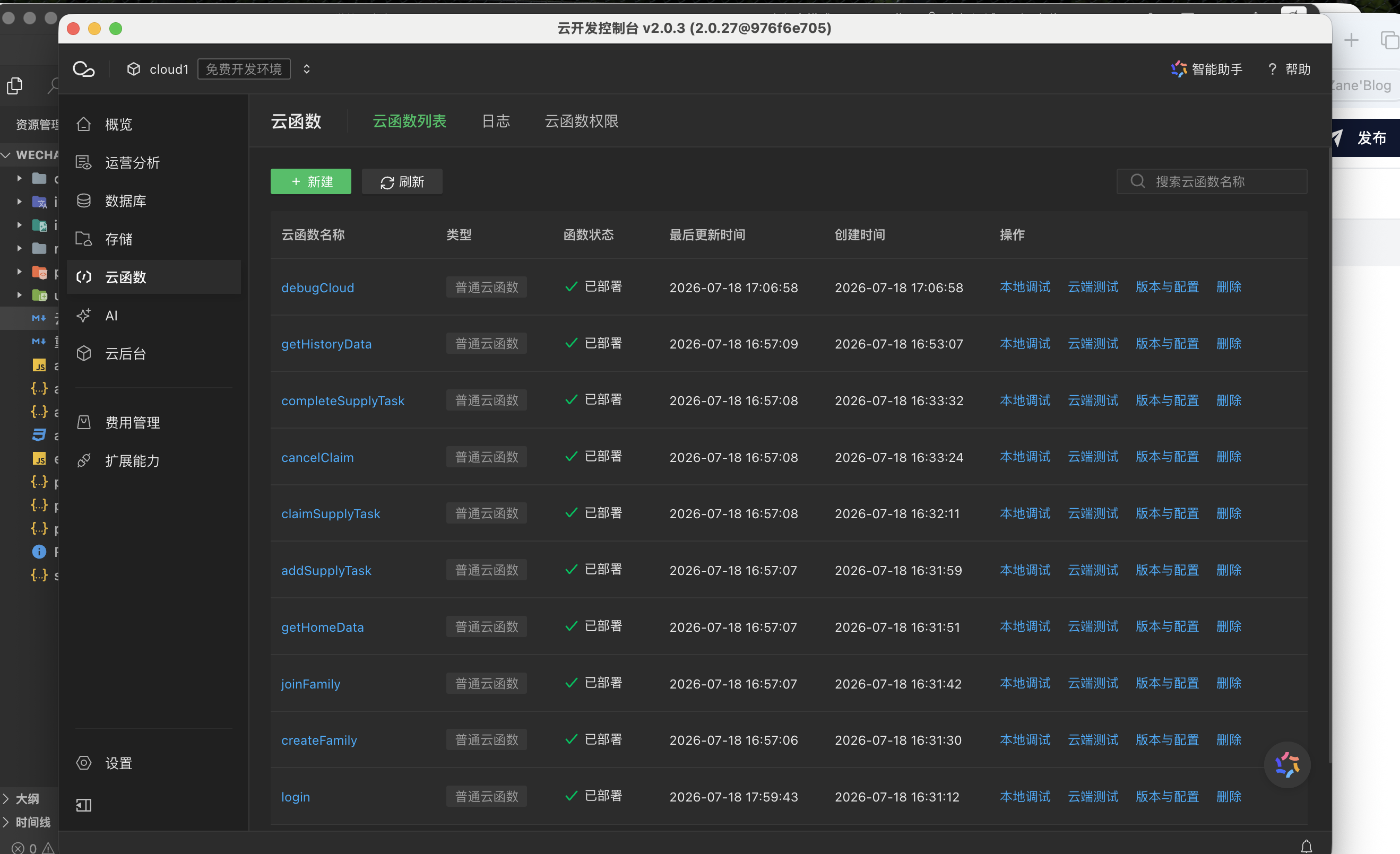
Task: Click the explorer files icon in background editor
Action: point(15,86)
